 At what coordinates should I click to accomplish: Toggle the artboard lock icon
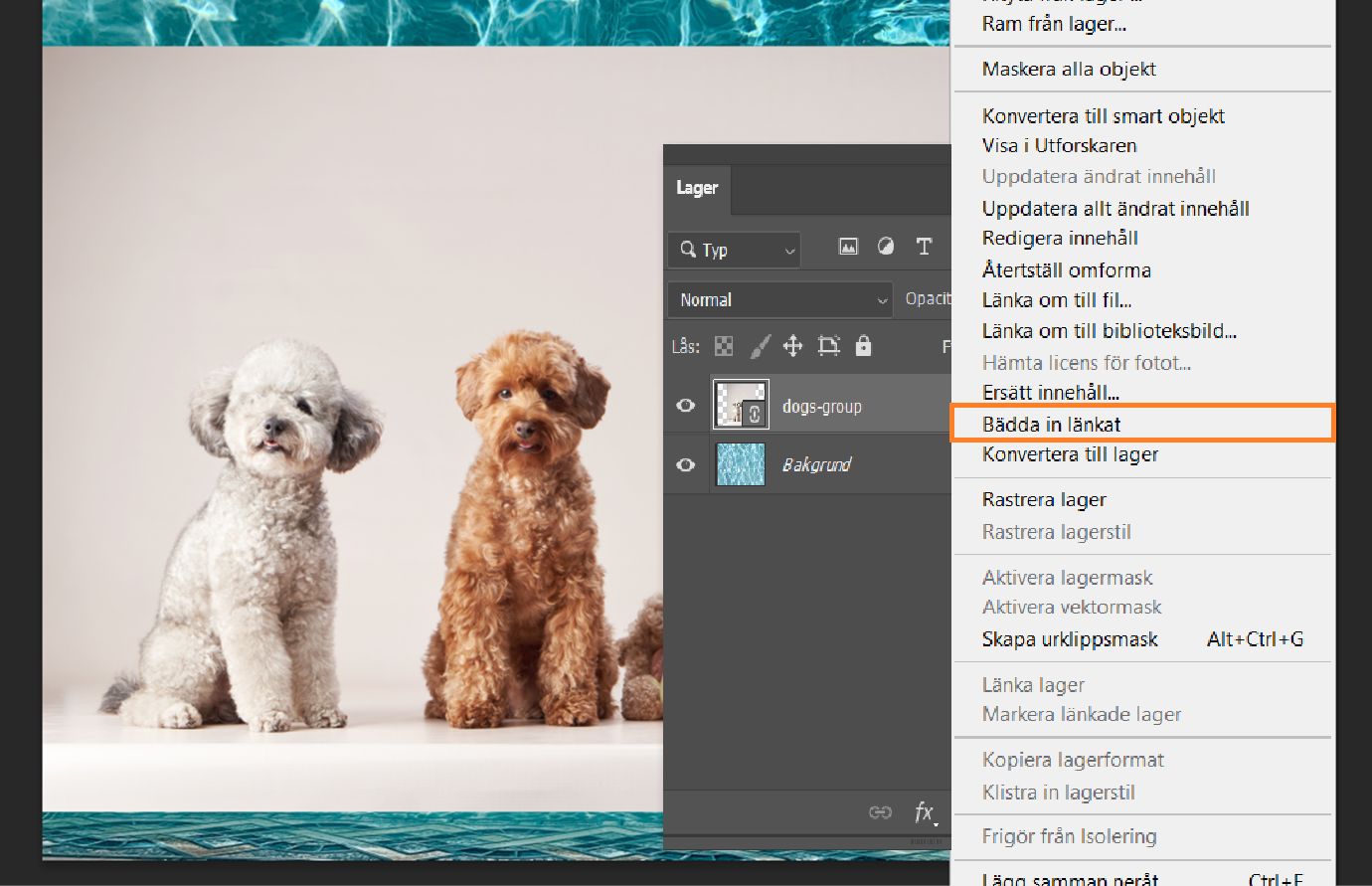coord(829,346)
